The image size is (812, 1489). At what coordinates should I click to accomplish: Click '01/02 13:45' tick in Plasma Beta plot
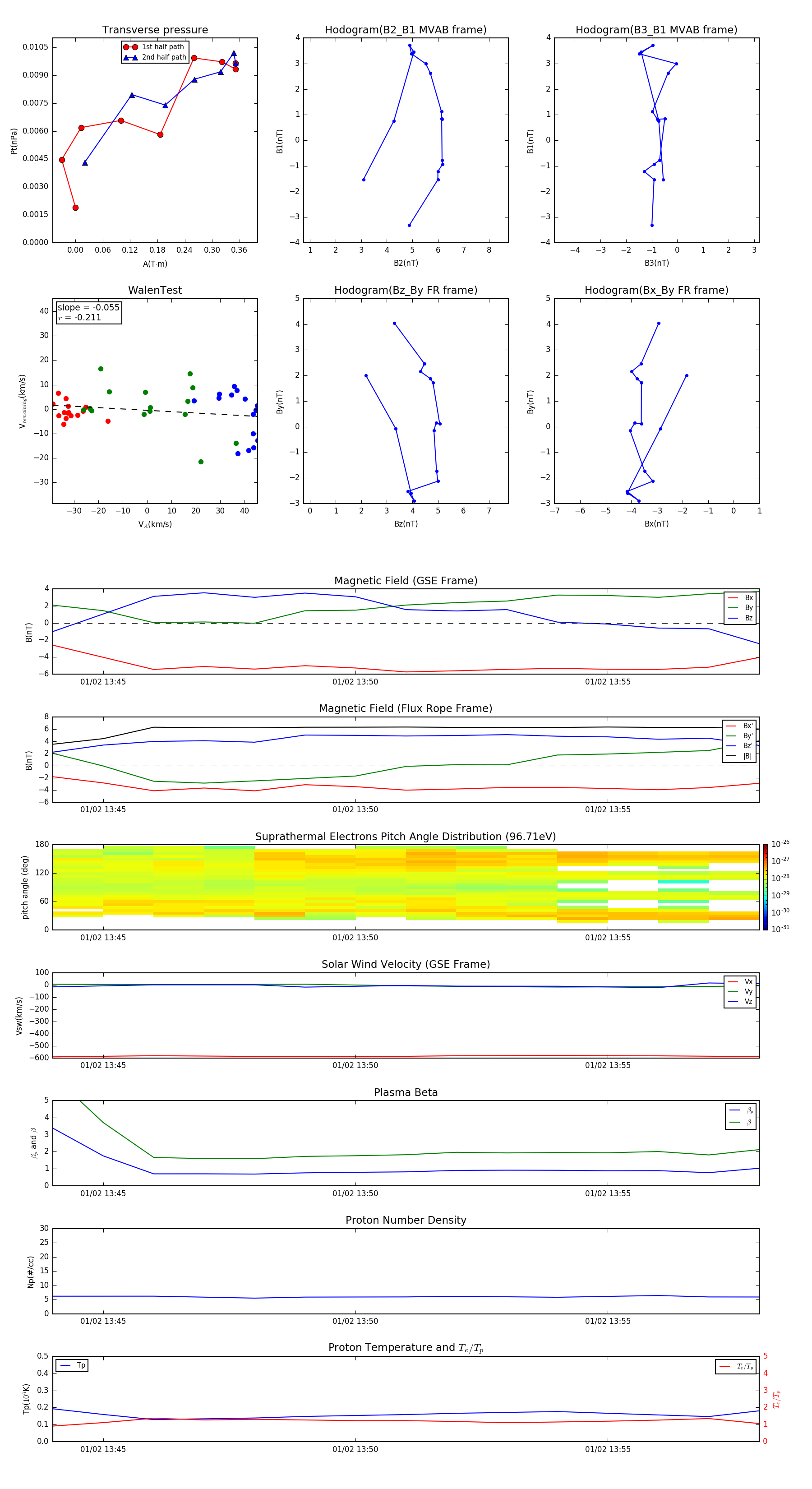(x=103, y=1193)
